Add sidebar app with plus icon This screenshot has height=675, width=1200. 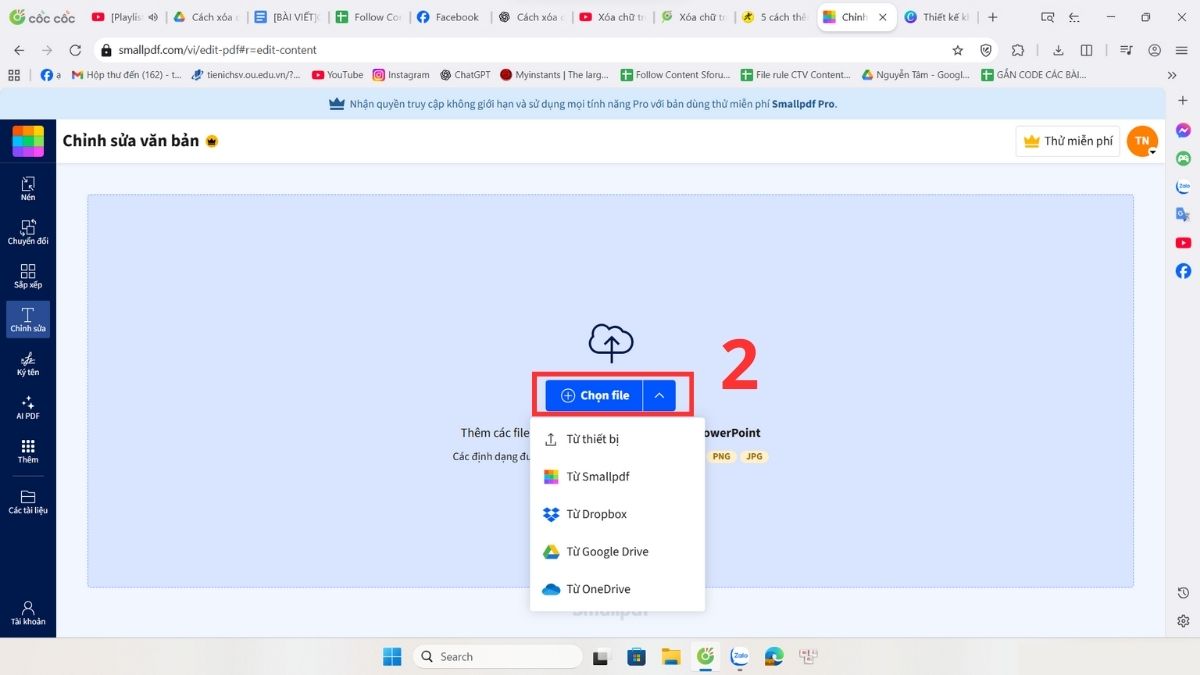click(x=1183, y=100)
